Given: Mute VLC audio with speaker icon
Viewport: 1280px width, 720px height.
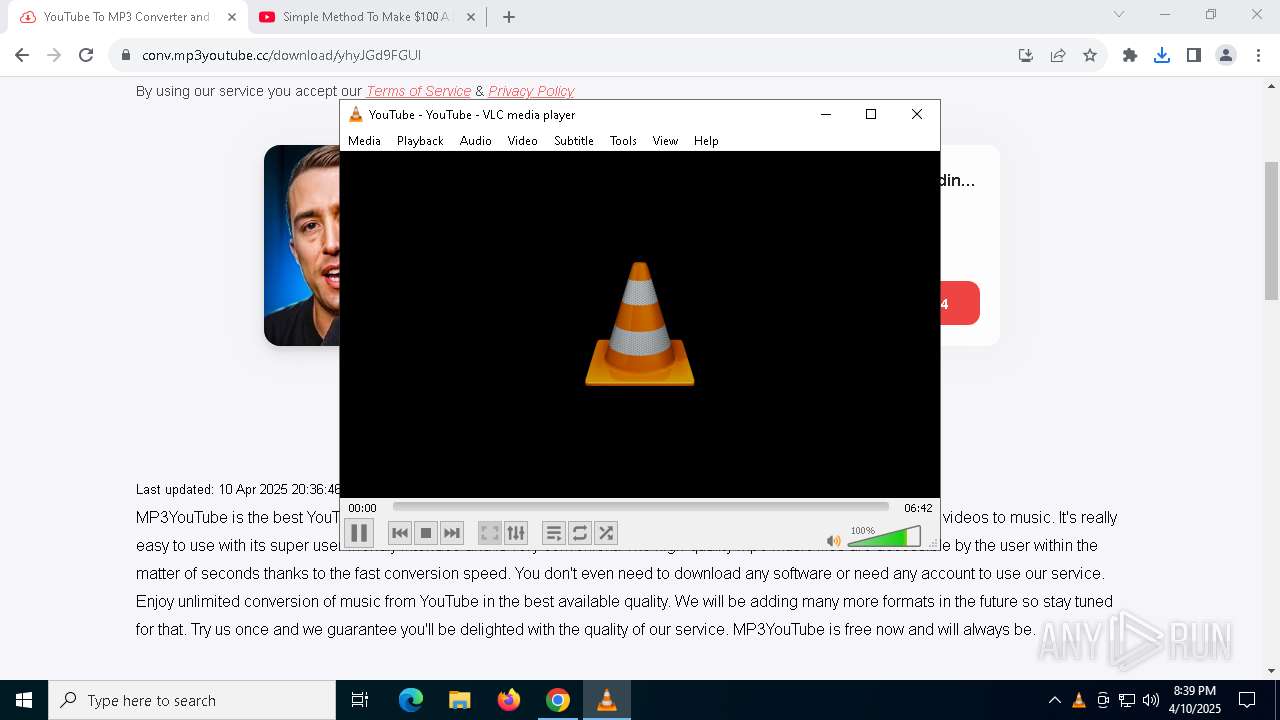Looking at the screenshot, I should click(834, 540).
